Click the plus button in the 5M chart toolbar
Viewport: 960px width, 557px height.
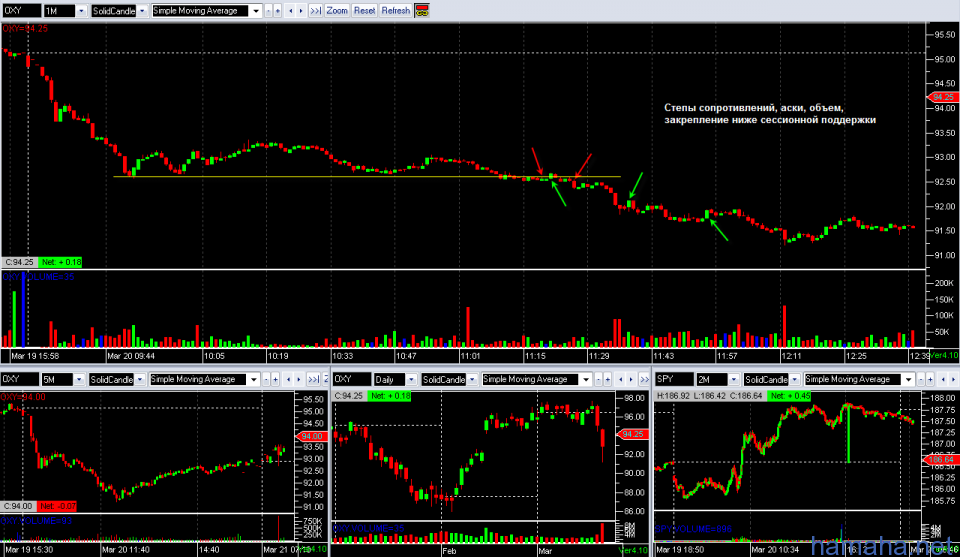[x=276, y=379]
